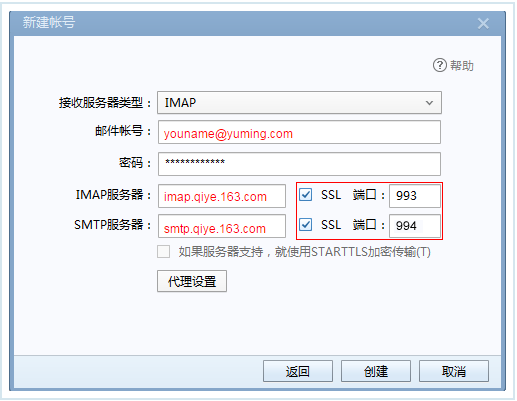Close the 新建帐号 dialog with X

[483, 24]
